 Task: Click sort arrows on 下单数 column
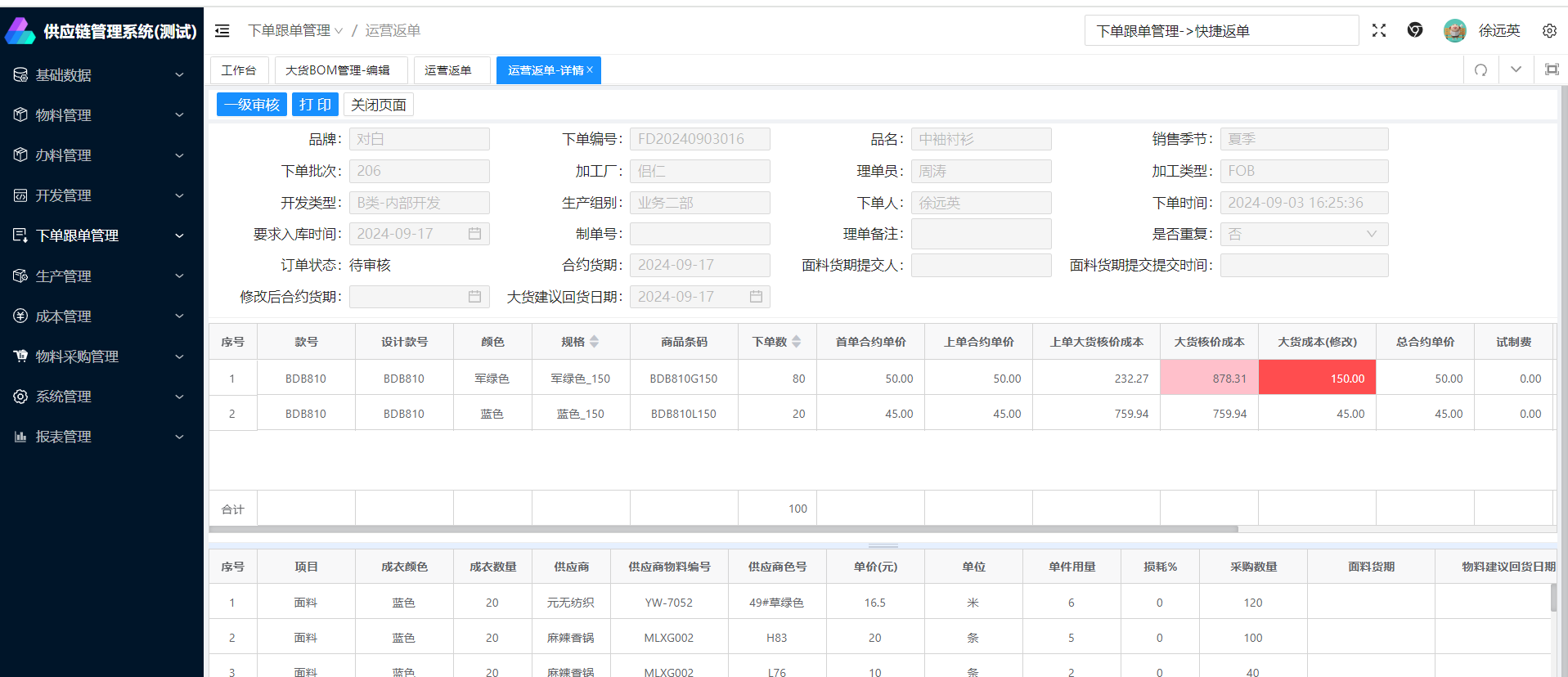(x=797, y=342)
